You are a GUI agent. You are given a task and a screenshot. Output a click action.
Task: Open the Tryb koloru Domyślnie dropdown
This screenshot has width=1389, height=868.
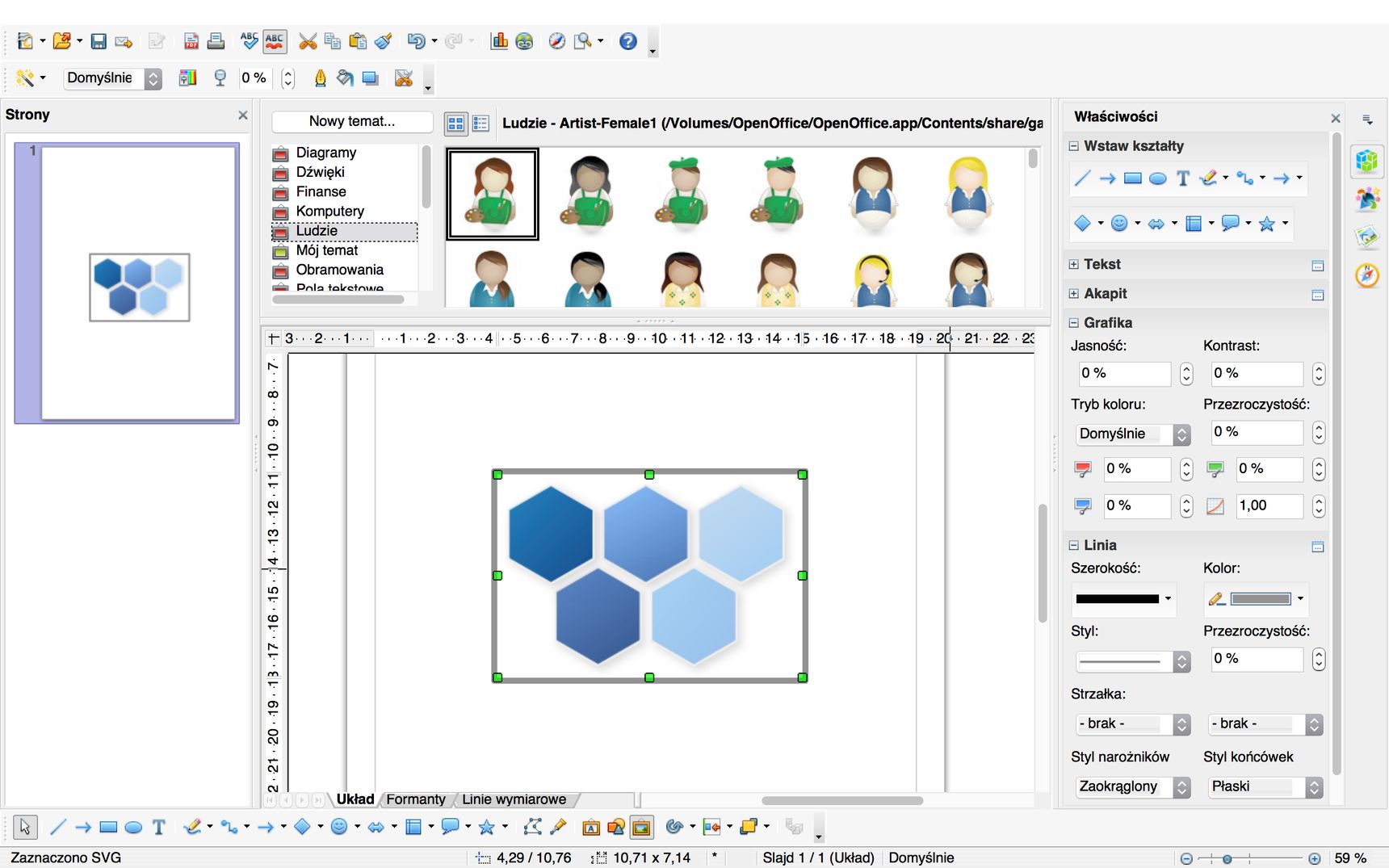(x=1133, y=434)
